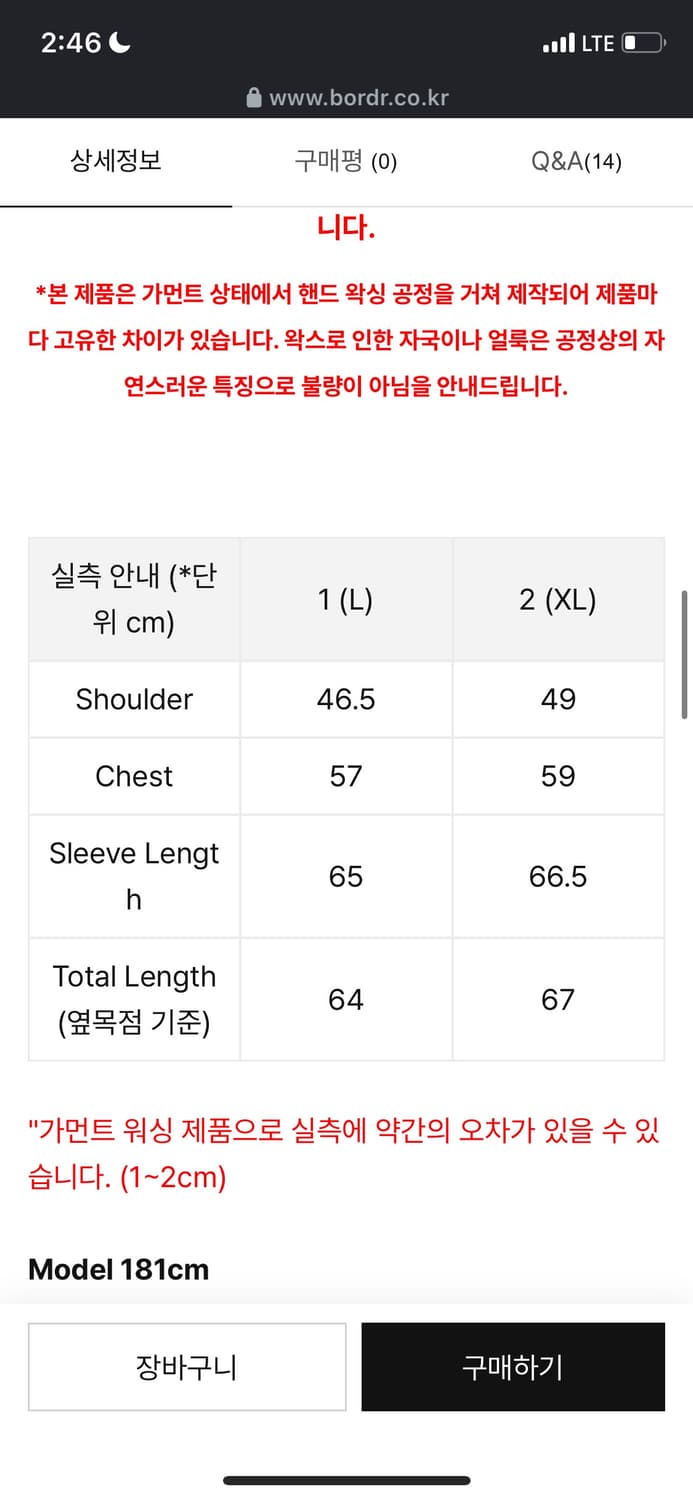The image size is (693, 1500).
Task: Open the 상세정보 tab
Action: coord(116,161)
